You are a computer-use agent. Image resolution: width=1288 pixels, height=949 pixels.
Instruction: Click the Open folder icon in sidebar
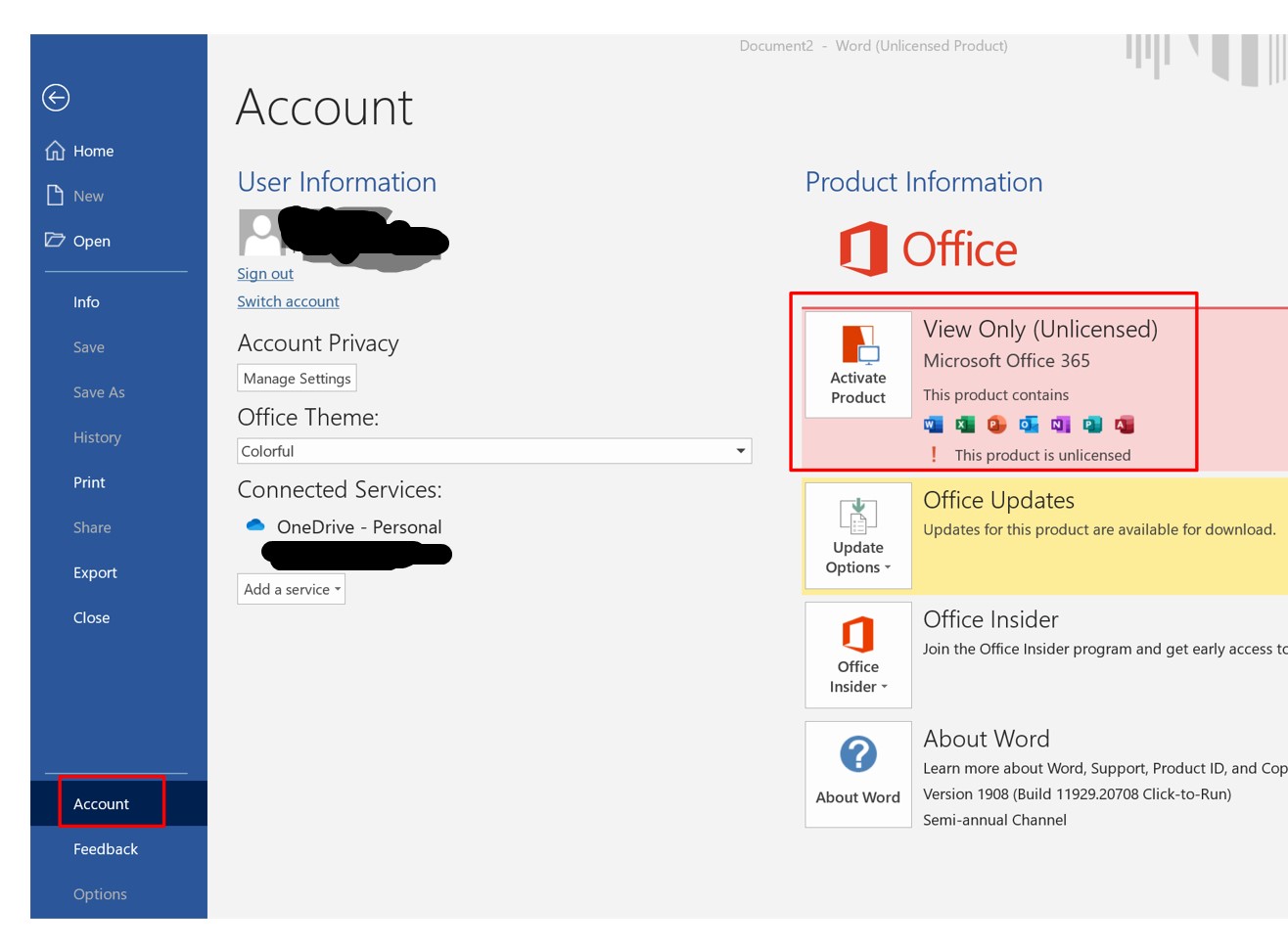click(55, 240)
